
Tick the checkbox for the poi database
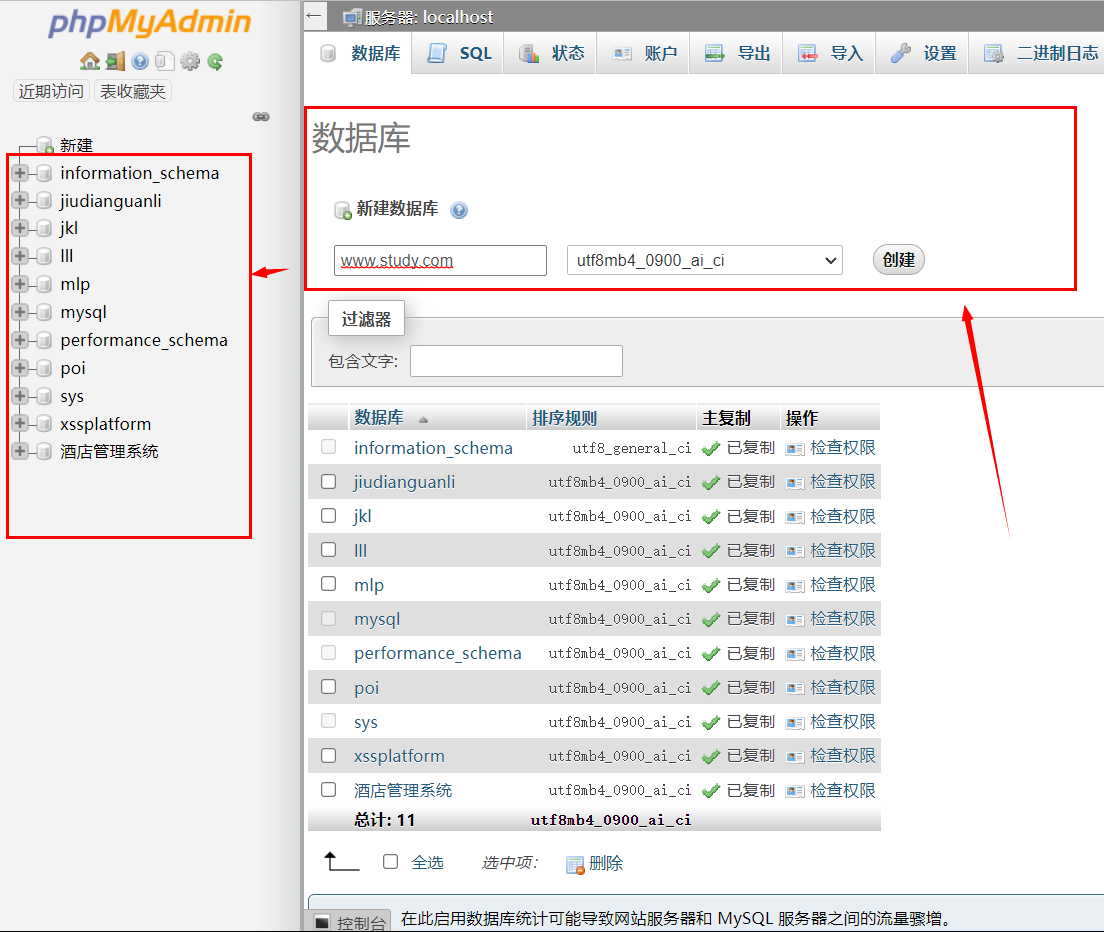(x=328, y=686)
